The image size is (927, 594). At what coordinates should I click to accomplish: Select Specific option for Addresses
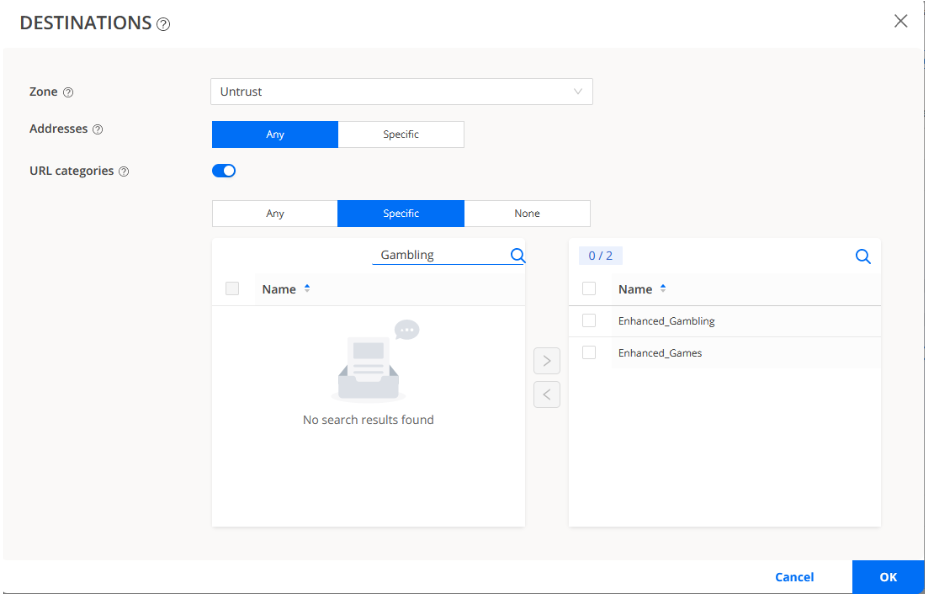(x=401, y=134)
